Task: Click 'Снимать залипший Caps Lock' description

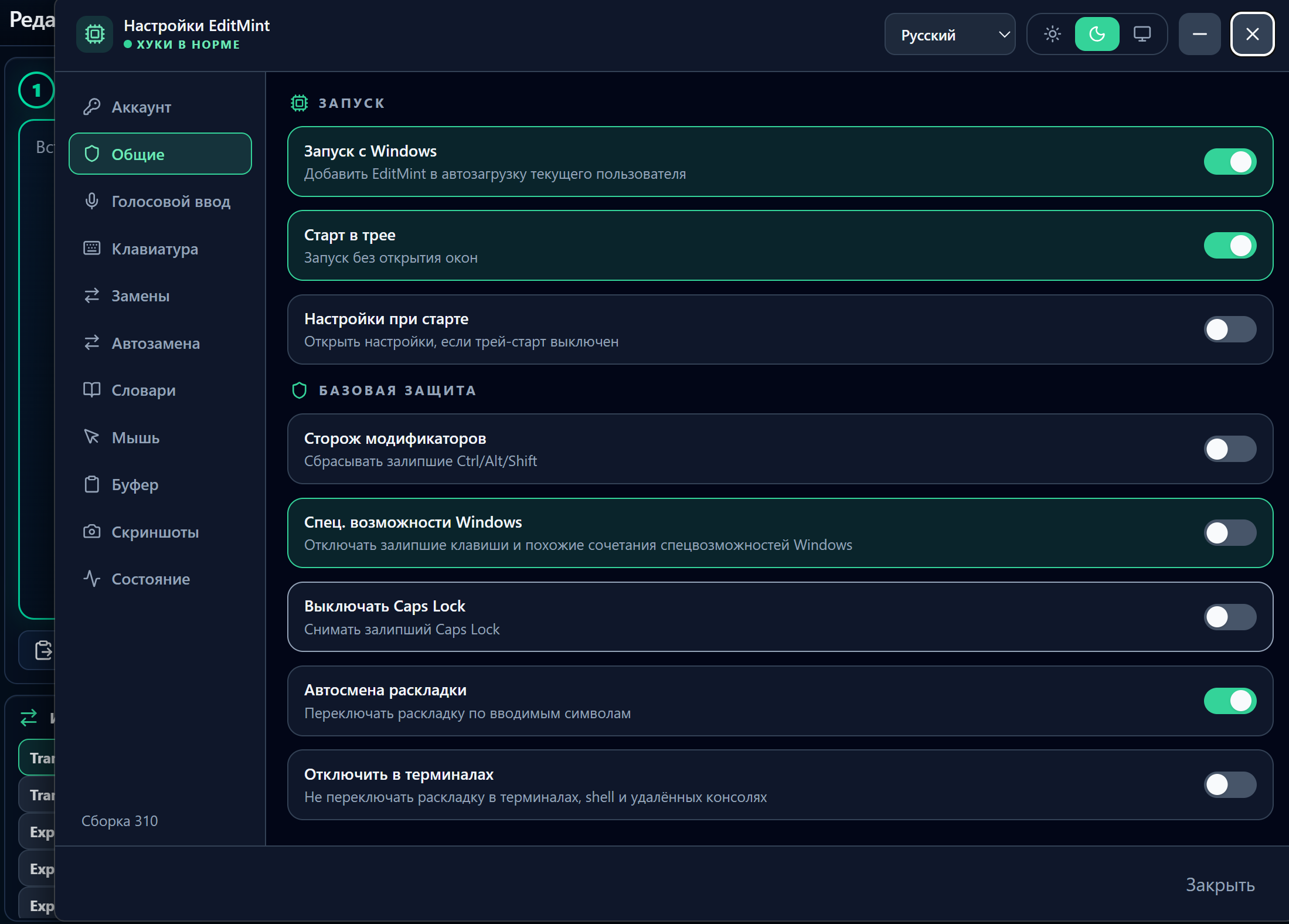Action: coord(402,629)
